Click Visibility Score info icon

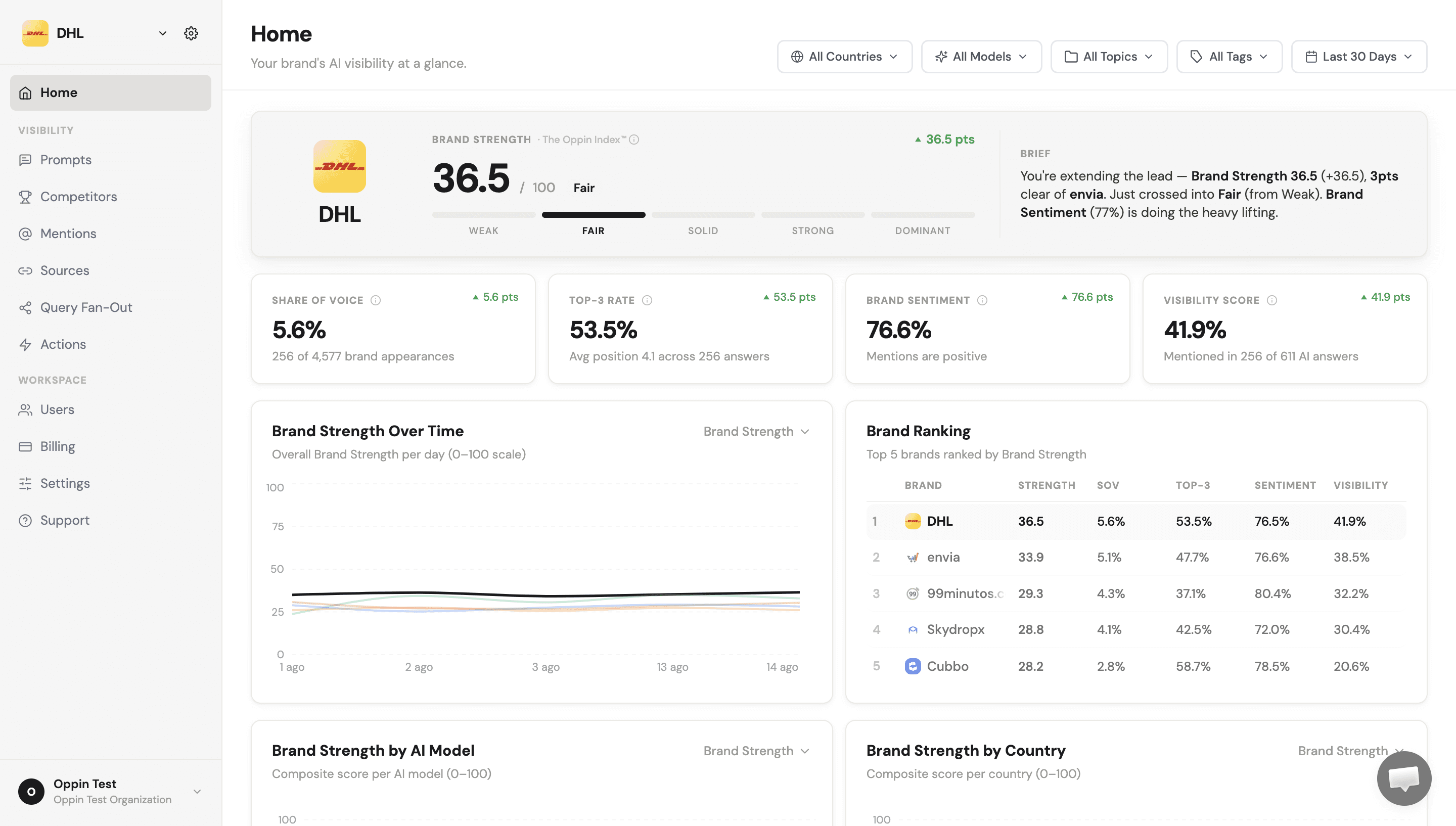(1272, 300)
